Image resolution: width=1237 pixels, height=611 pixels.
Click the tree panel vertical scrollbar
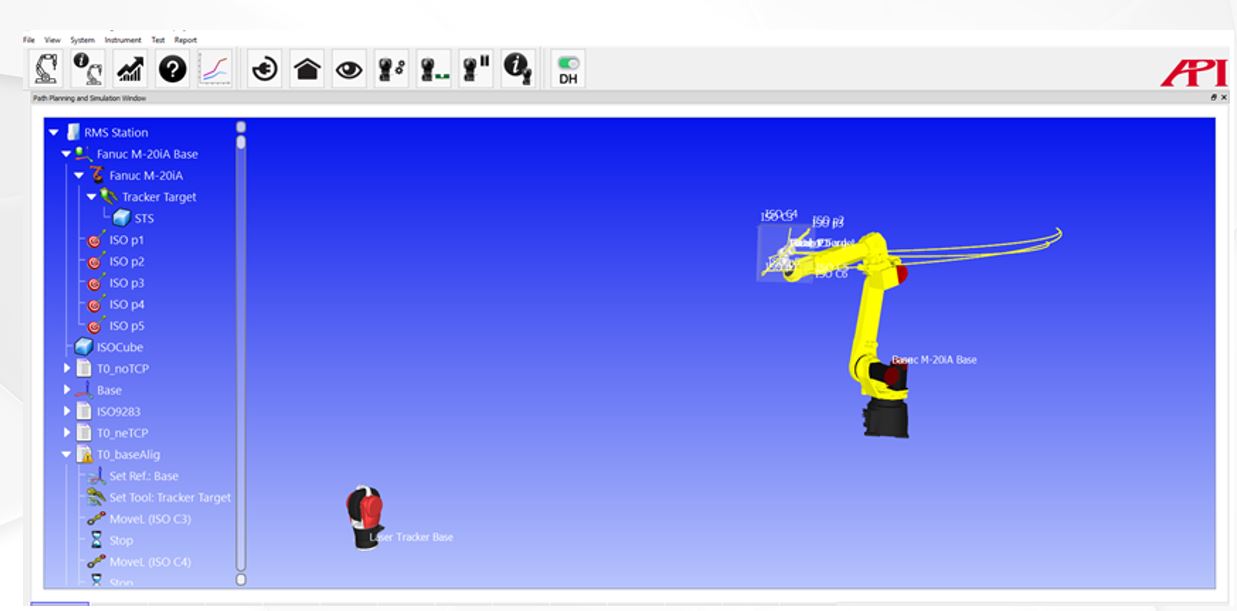240,350
